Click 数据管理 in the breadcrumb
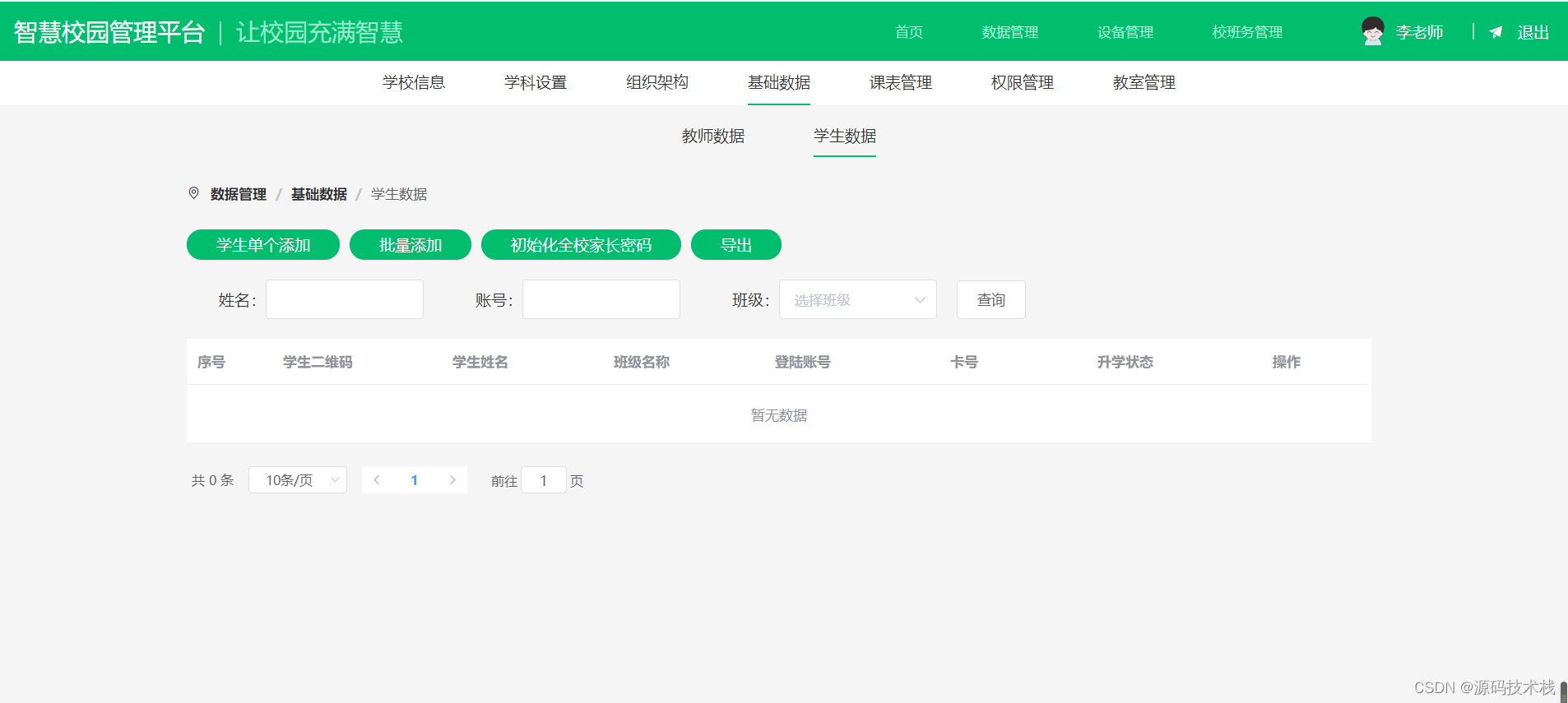This screenshot has width=1568, height=703. coord(239,194)
